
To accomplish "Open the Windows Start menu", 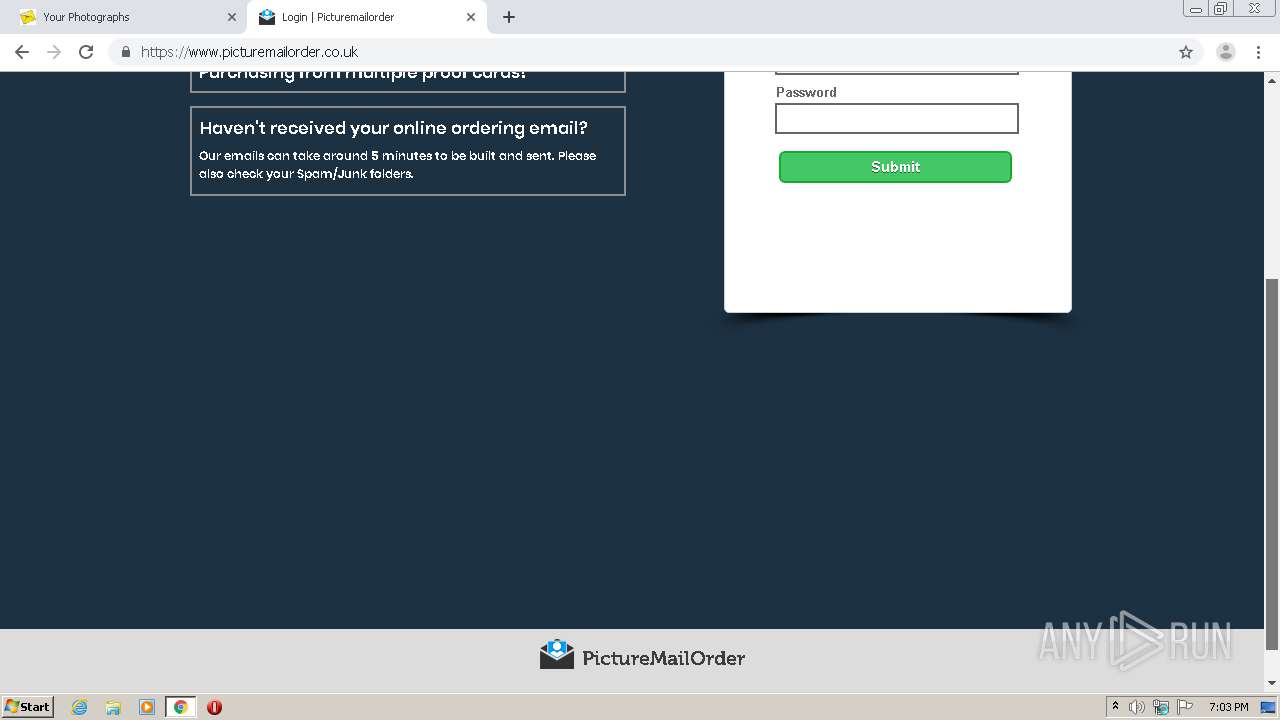I will (x=28, y=706).
